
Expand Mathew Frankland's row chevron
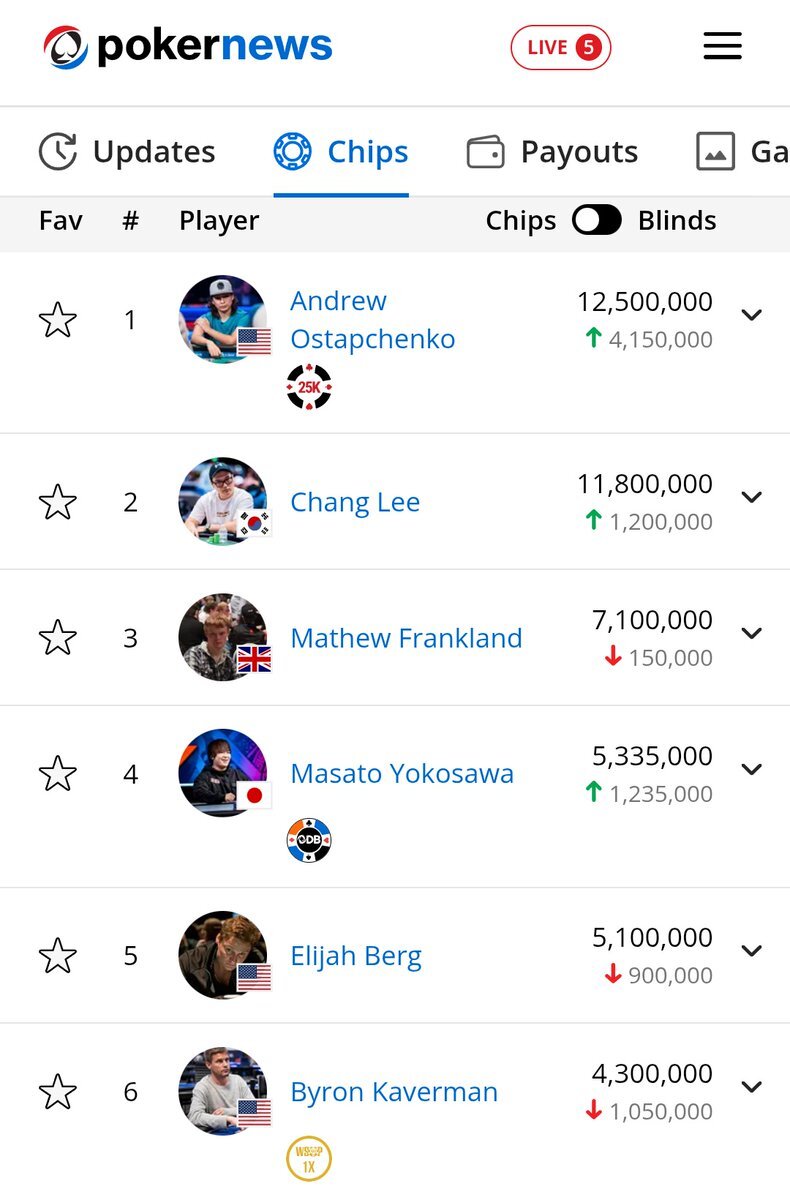click(751, 633)
